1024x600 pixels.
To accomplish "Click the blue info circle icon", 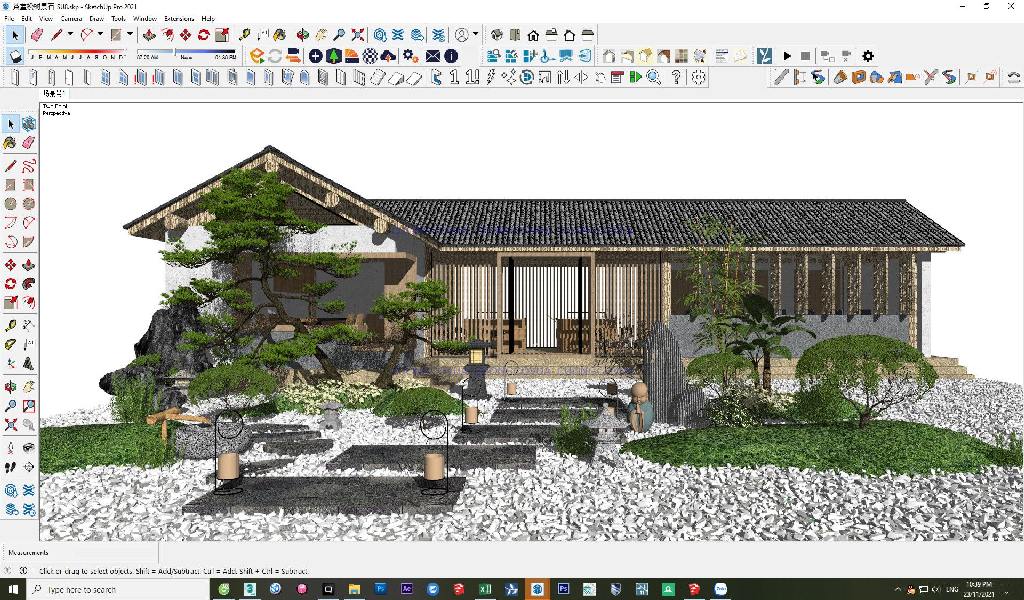I will click(x=451, y=56).
